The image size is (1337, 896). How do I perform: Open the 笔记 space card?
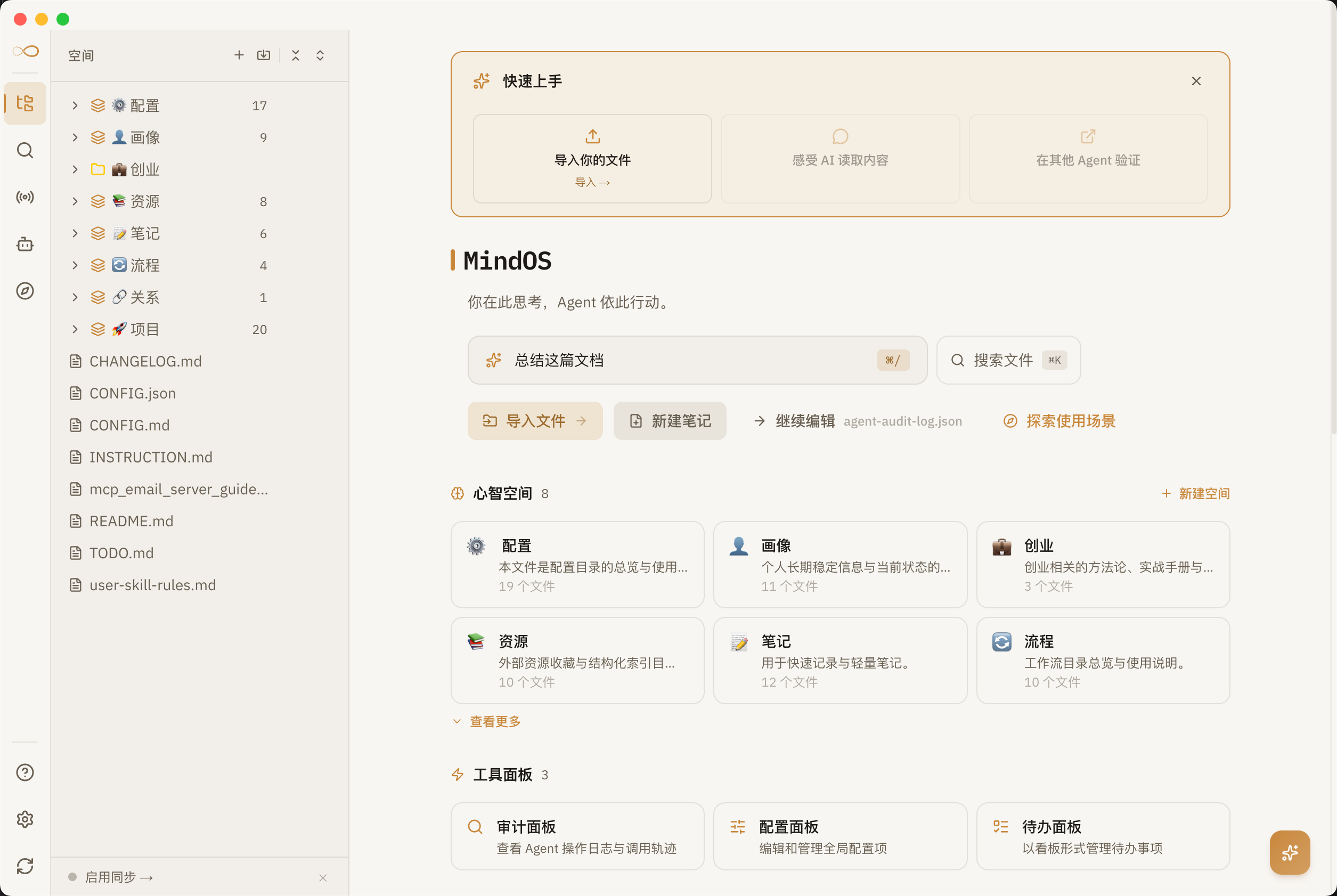pyautogui.click(x=840, y=661)
